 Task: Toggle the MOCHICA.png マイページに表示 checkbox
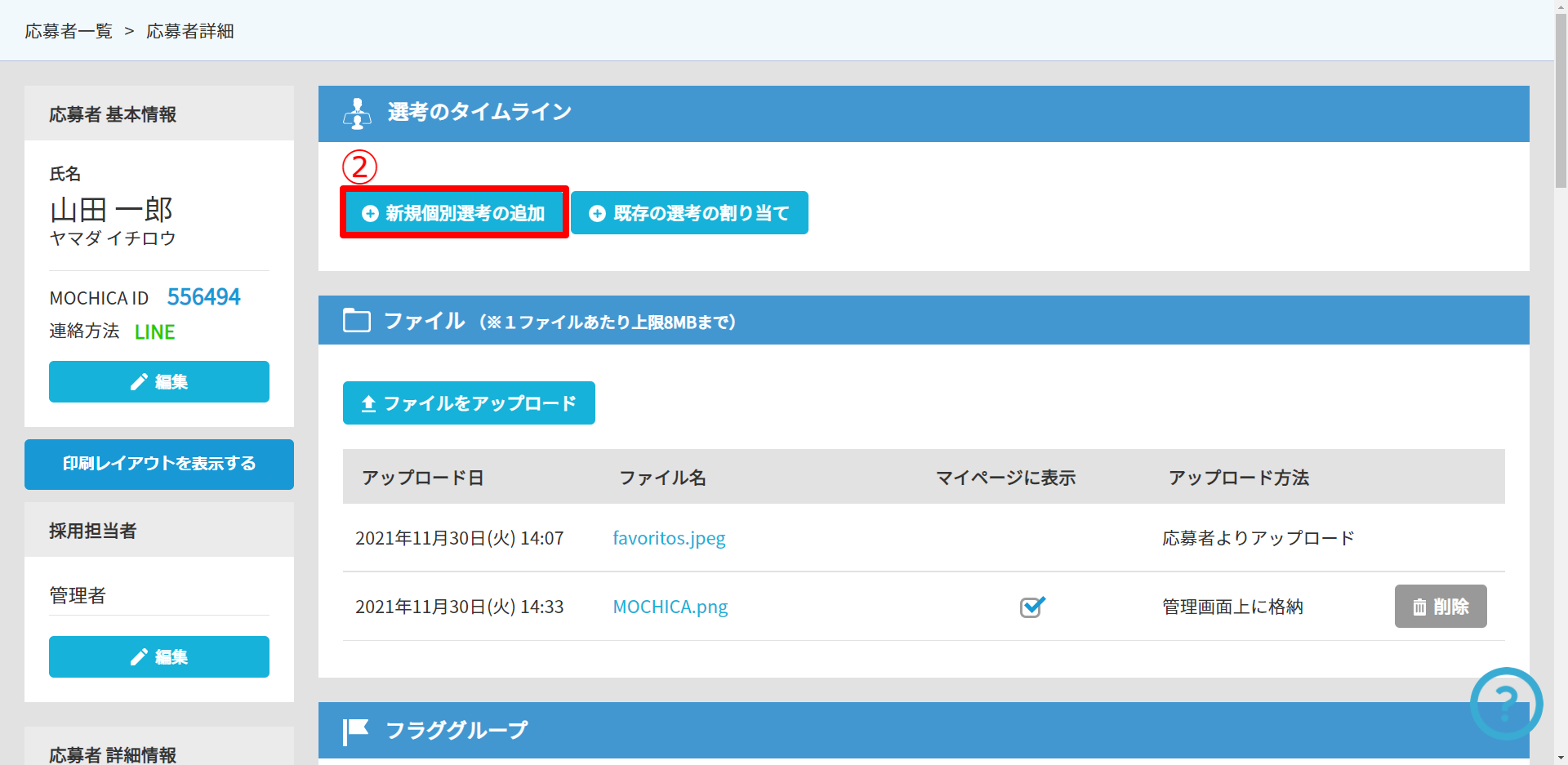(x=1031, y=607)
